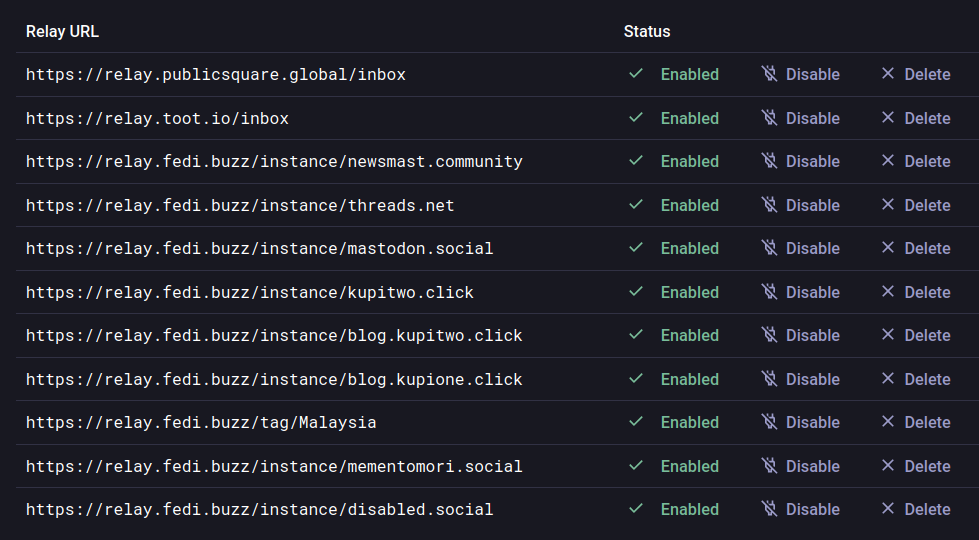Click X icon for blog.kupione.click relay

pyautogui.click(x=888, y=378)
